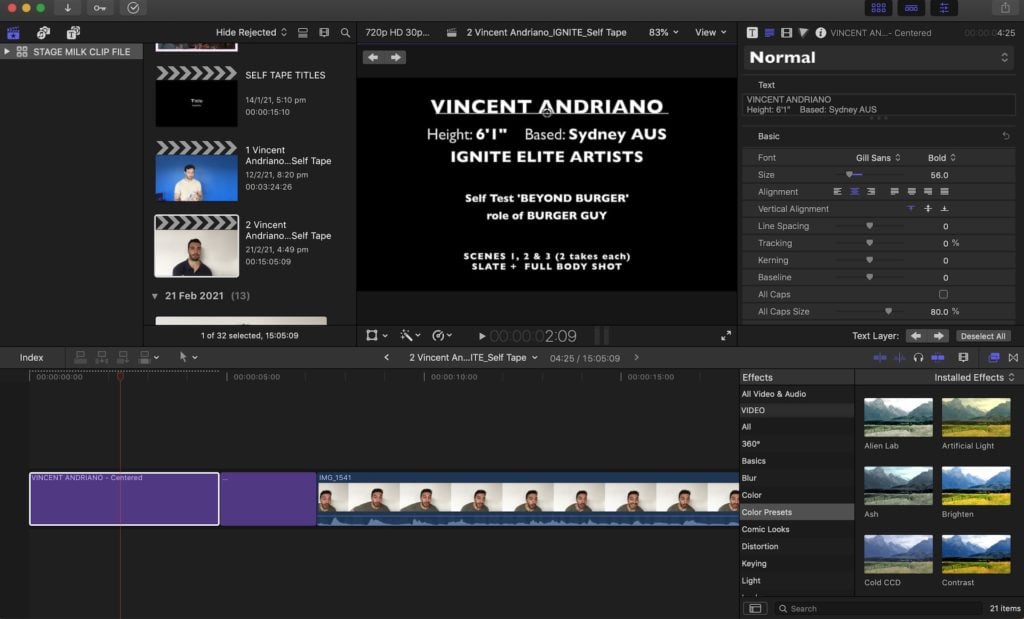Open the viewer View options menu
The image size is (1024, 619).
(x=711, y=32)
